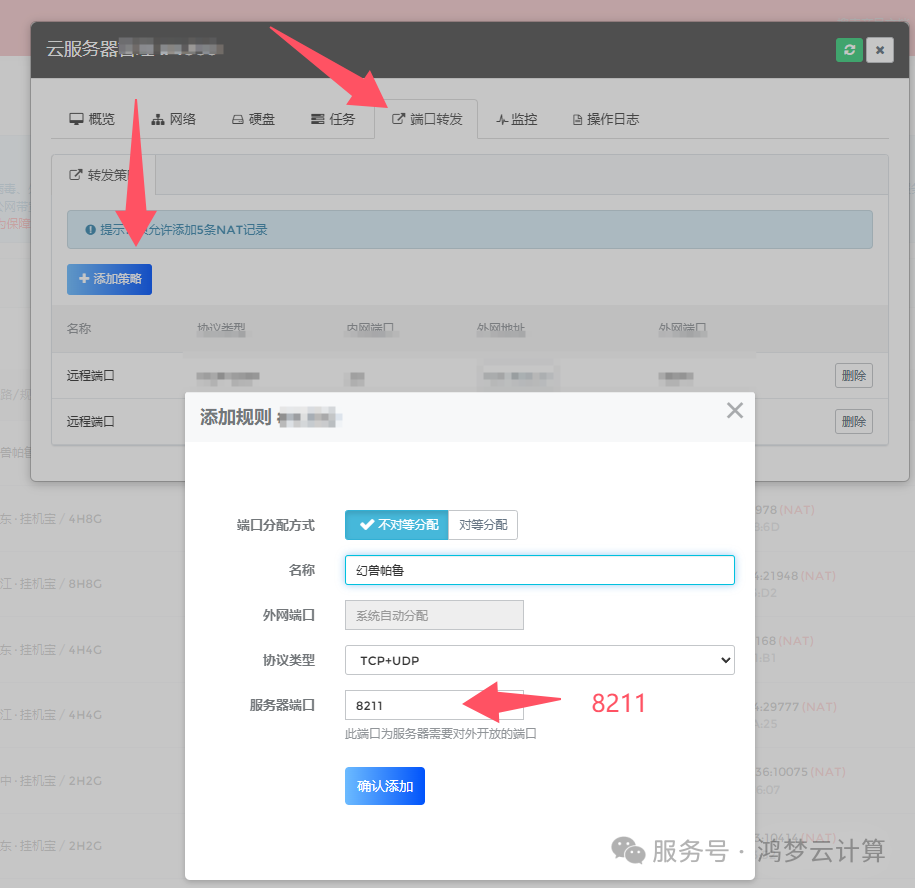The width and height of the screenshot is (915, 888).
Task: Click the green refresh icon button
Action: point(849,50)
